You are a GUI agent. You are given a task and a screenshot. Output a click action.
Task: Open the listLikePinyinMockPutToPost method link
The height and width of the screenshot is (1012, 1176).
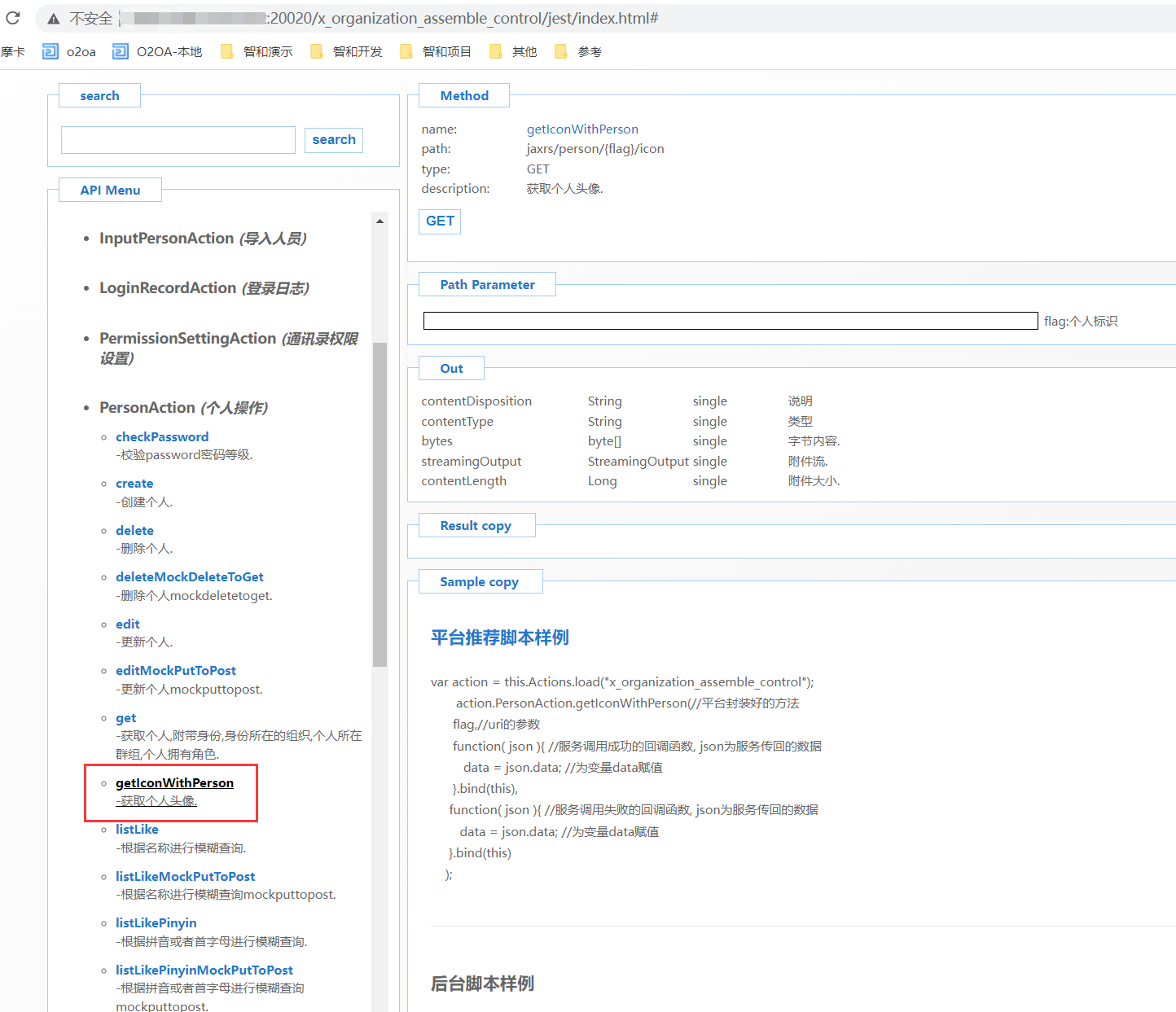click(x=204, y=970)
